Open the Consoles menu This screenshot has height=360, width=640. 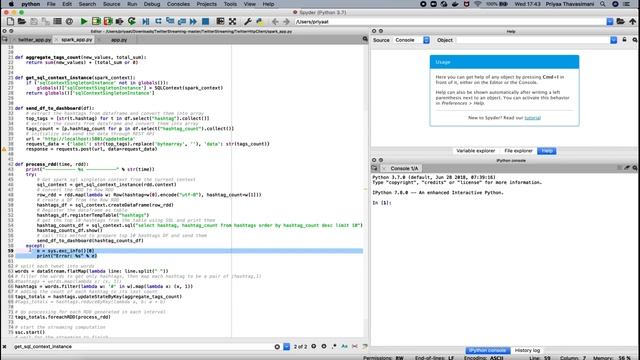tap(178, 4)
